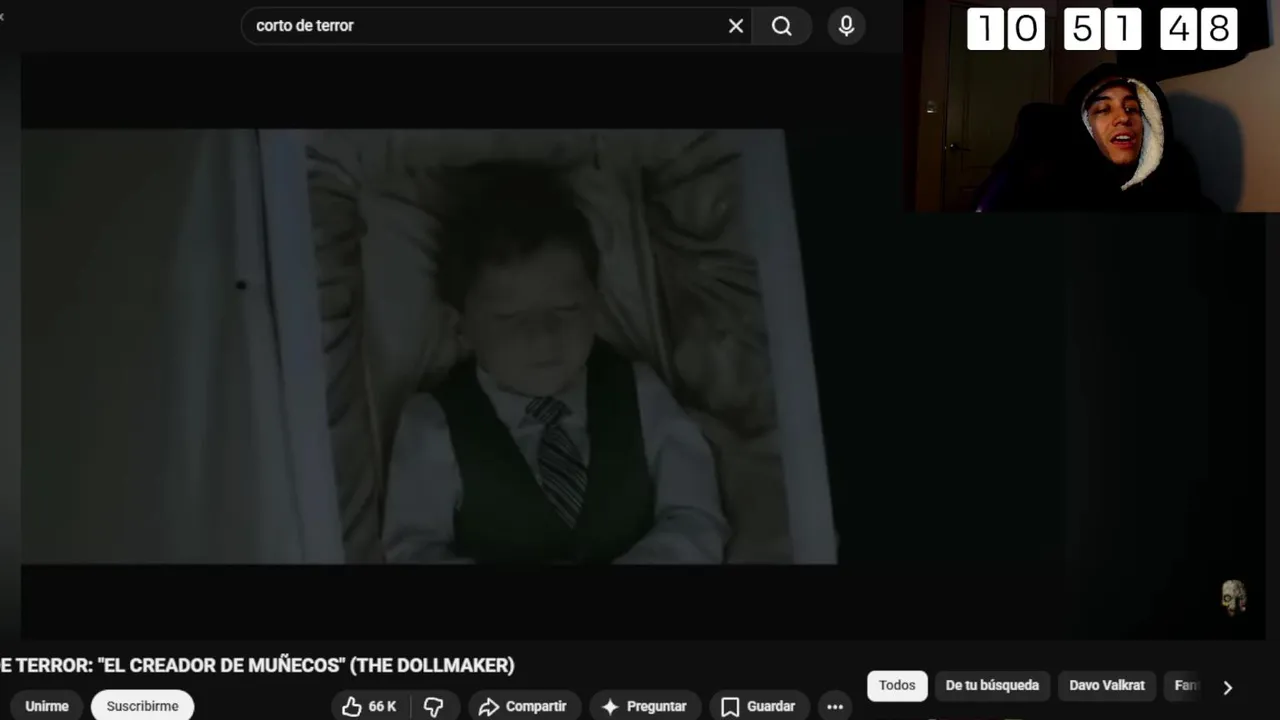Like the video with thumbs-up 66 K
The image size is (1280, 720).
(368, 706)
